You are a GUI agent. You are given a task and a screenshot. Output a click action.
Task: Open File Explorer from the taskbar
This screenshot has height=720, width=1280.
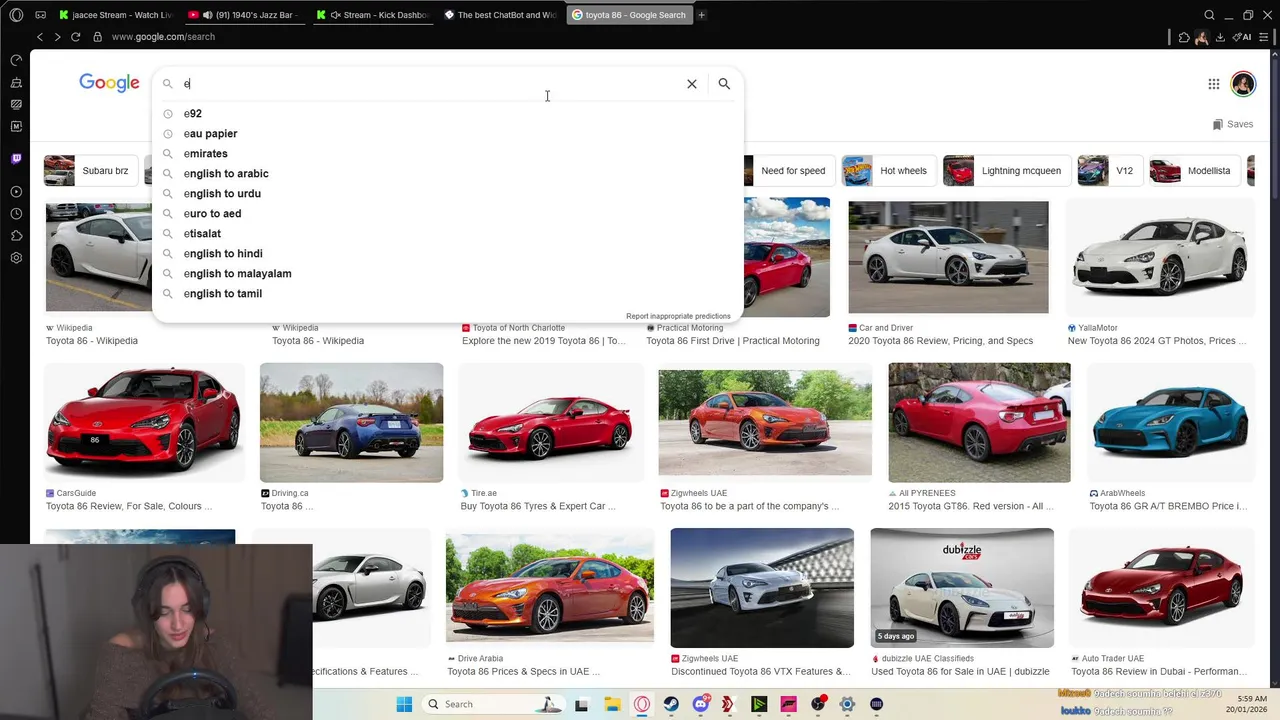click(612, 704)
